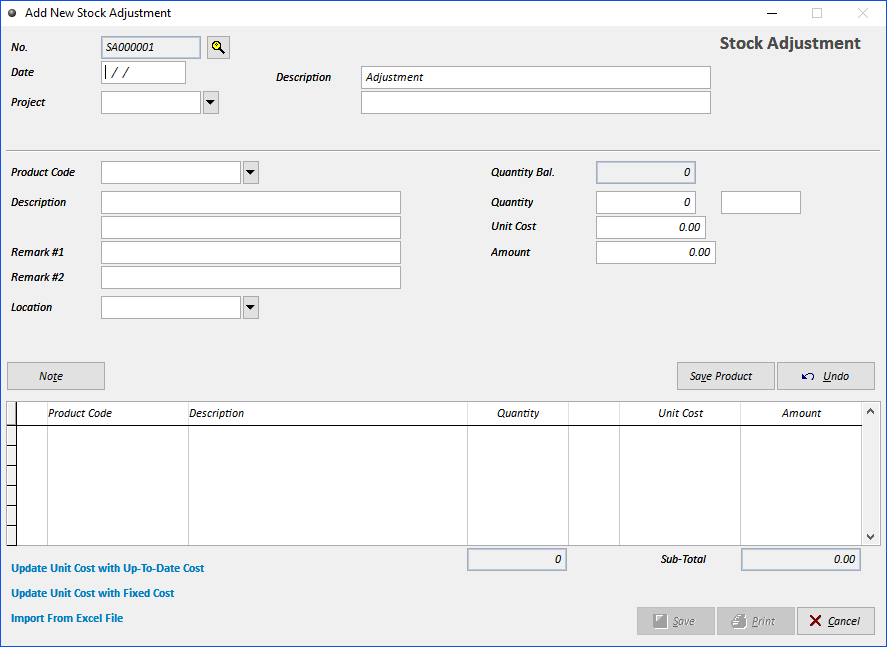
Task: Click the Quantity column header in grid
Action: [x=518, y=413]
